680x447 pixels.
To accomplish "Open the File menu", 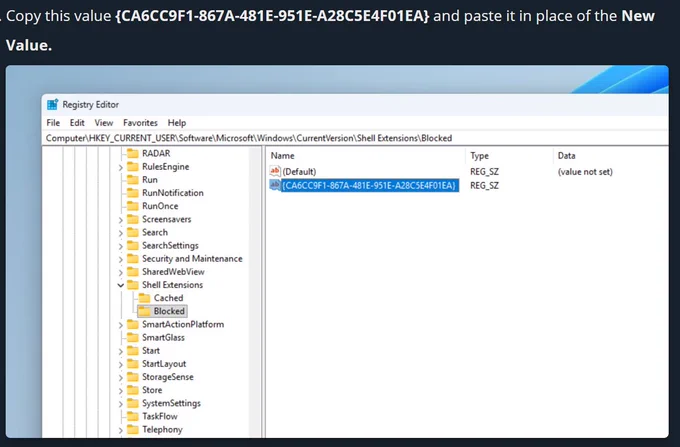I will click(53, 122).
